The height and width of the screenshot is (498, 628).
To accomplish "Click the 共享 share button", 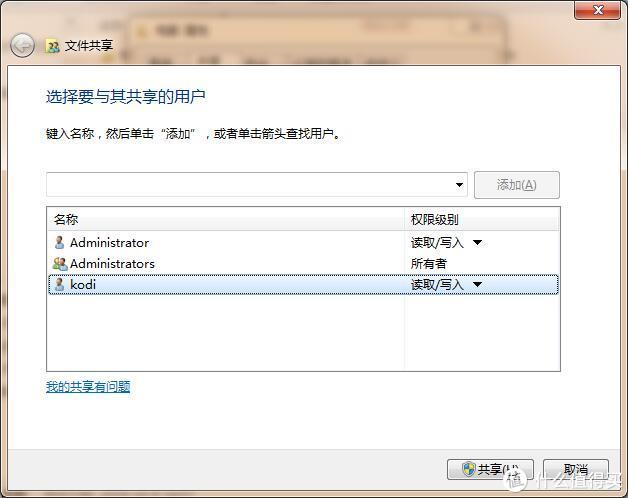I will [x=490, y=469].
